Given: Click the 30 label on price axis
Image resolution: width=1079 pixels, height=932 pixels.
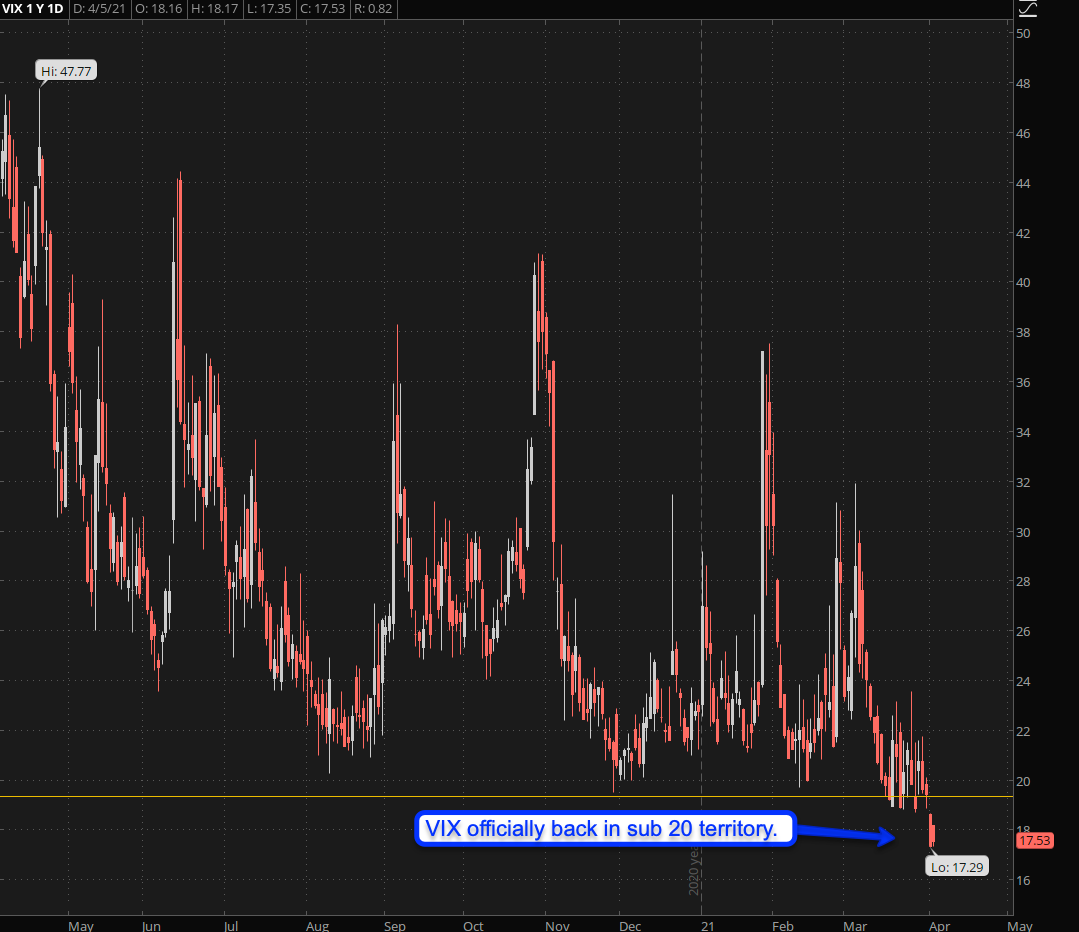Looking at the screenshot, I should click(1023, 532).
